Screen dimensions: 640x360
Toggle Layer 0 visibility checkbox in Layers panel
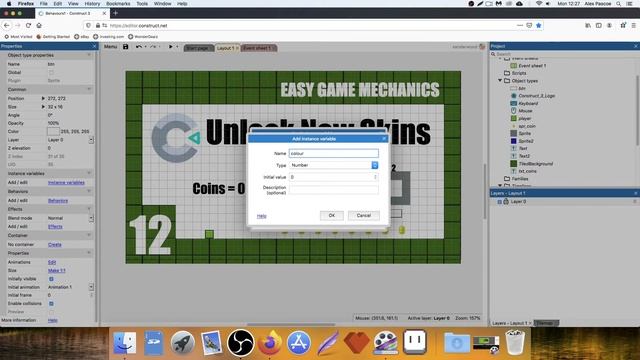[499, 202]
